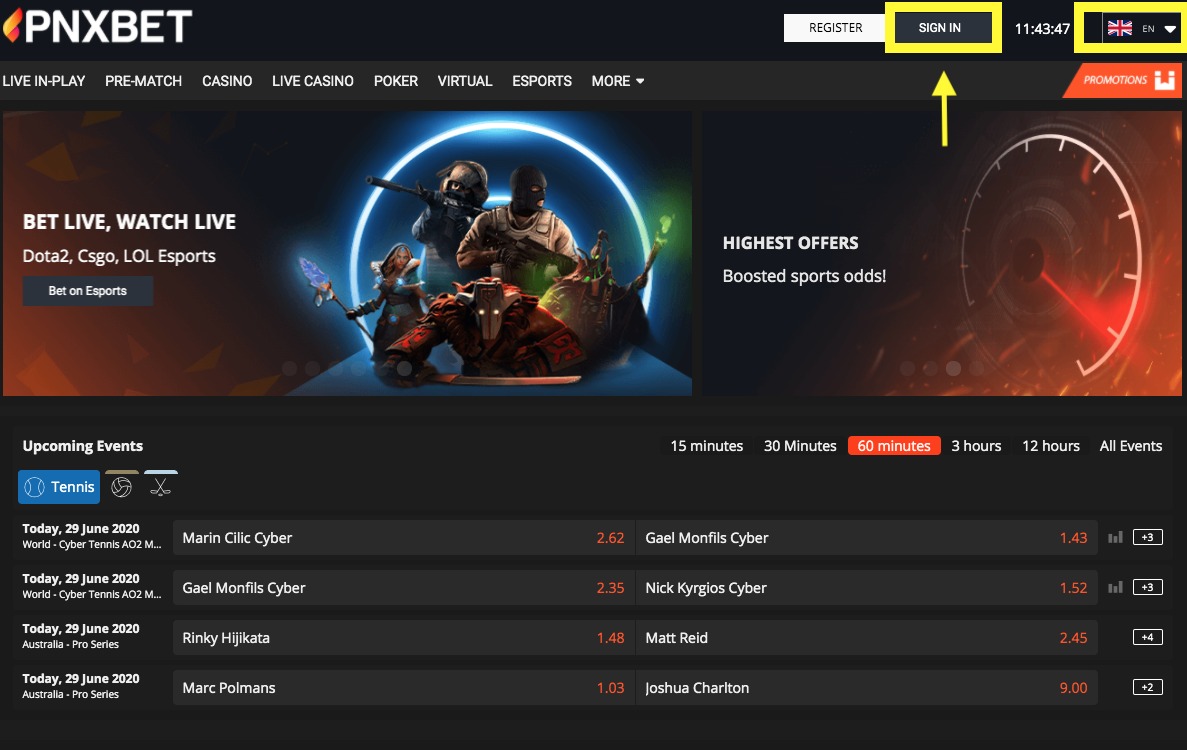Select the Tennis sport tab
Viewport: 1187px width, 750px height.
[x=59, y=487]
